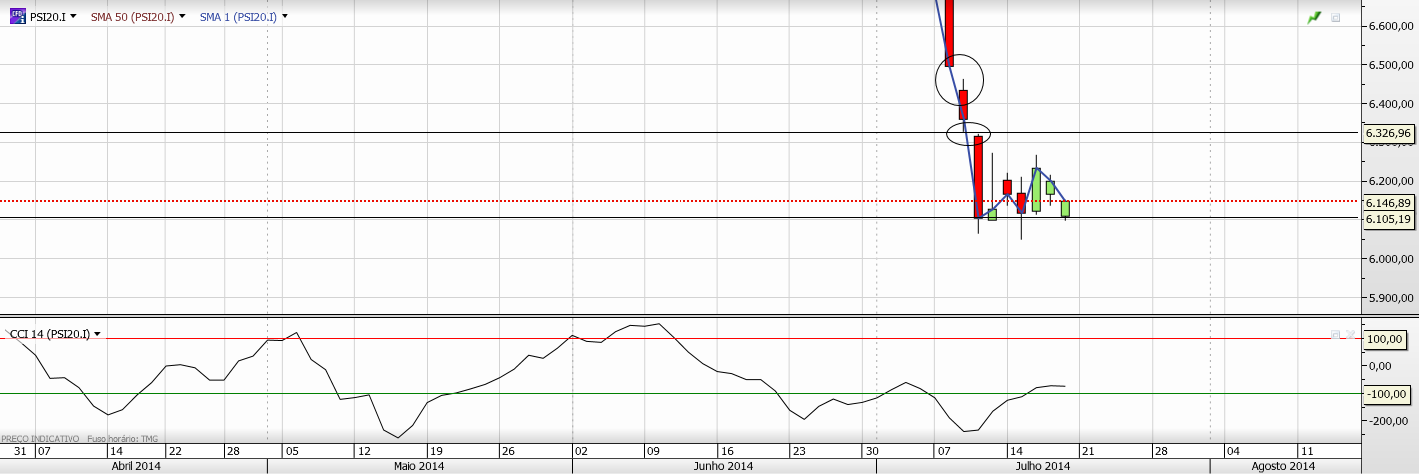
Task: Select the small ellipse drawing near 6.326 line
Action: 969,132
